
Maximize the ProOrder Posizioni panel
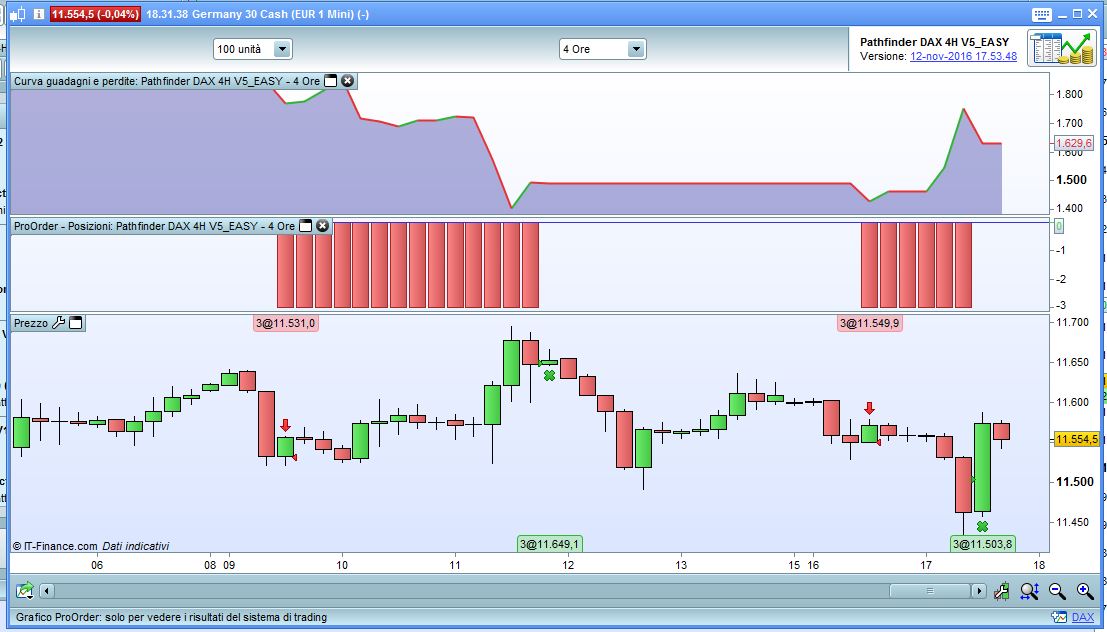click(305, 226)
